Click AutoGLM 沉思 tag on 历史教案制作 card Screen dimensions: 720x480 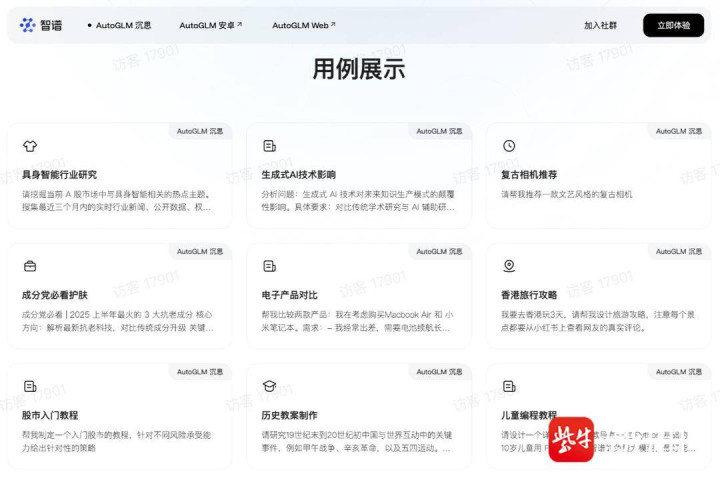(439, 372)
